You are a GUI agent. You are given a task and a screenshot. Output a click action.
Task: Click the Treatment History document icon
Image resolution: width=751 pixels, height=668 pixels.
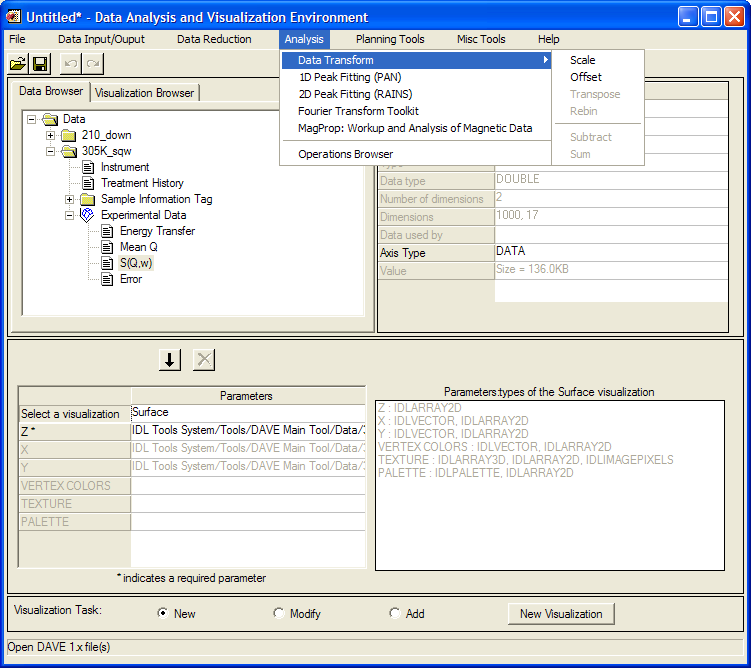pyautogui.click(x=88, y=183)
